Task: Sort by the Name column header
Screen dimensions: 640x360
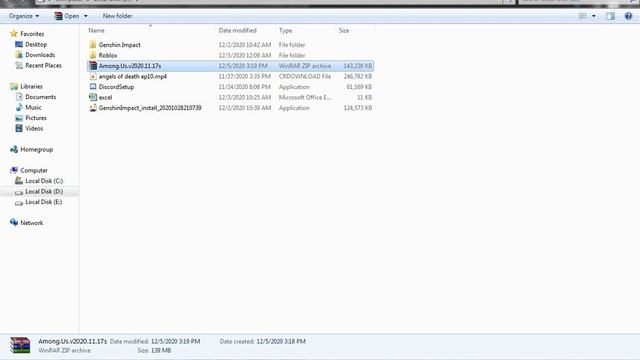Action: coord(96,30)
